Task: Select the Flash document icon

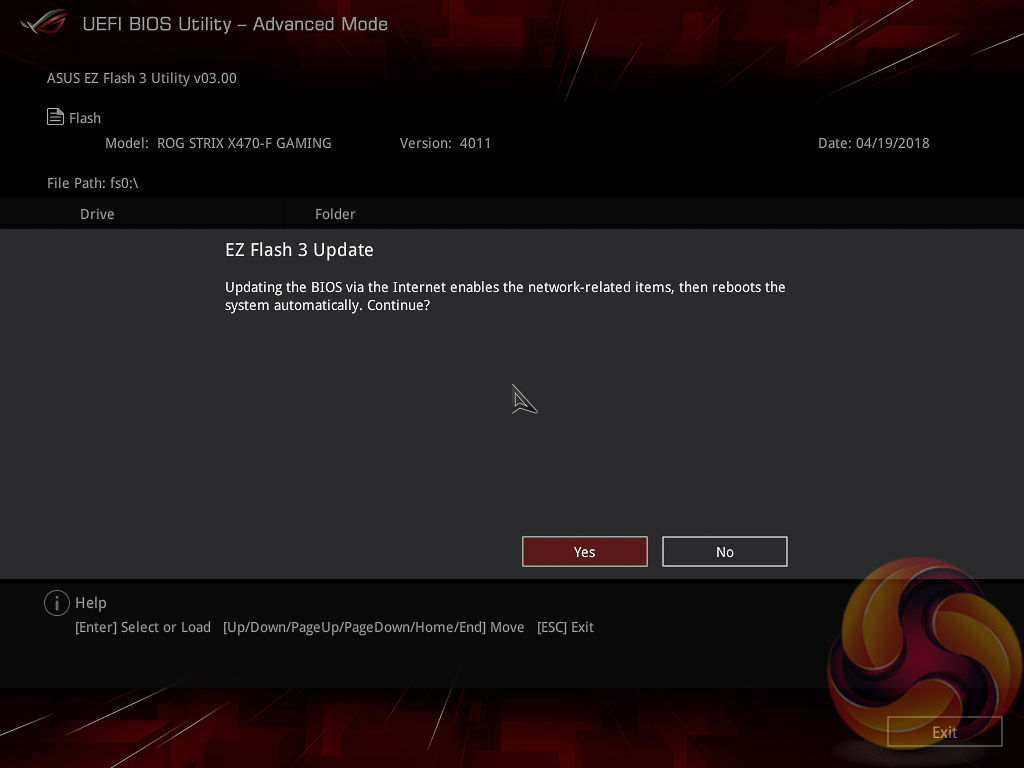Action: coord(55,117)
